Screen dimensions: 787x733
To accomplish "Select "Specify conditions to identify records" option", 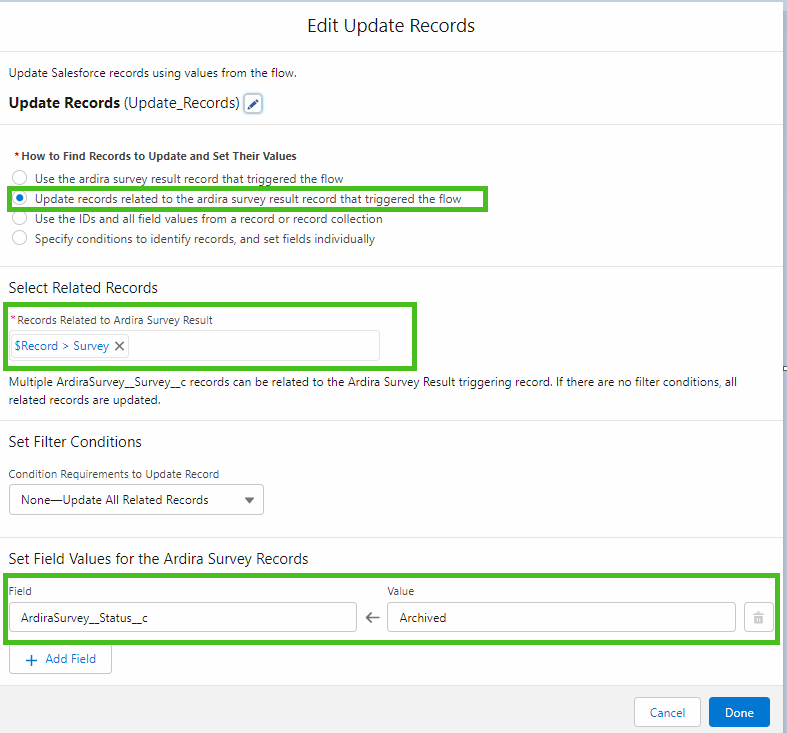I will click(x=20, y=239).
